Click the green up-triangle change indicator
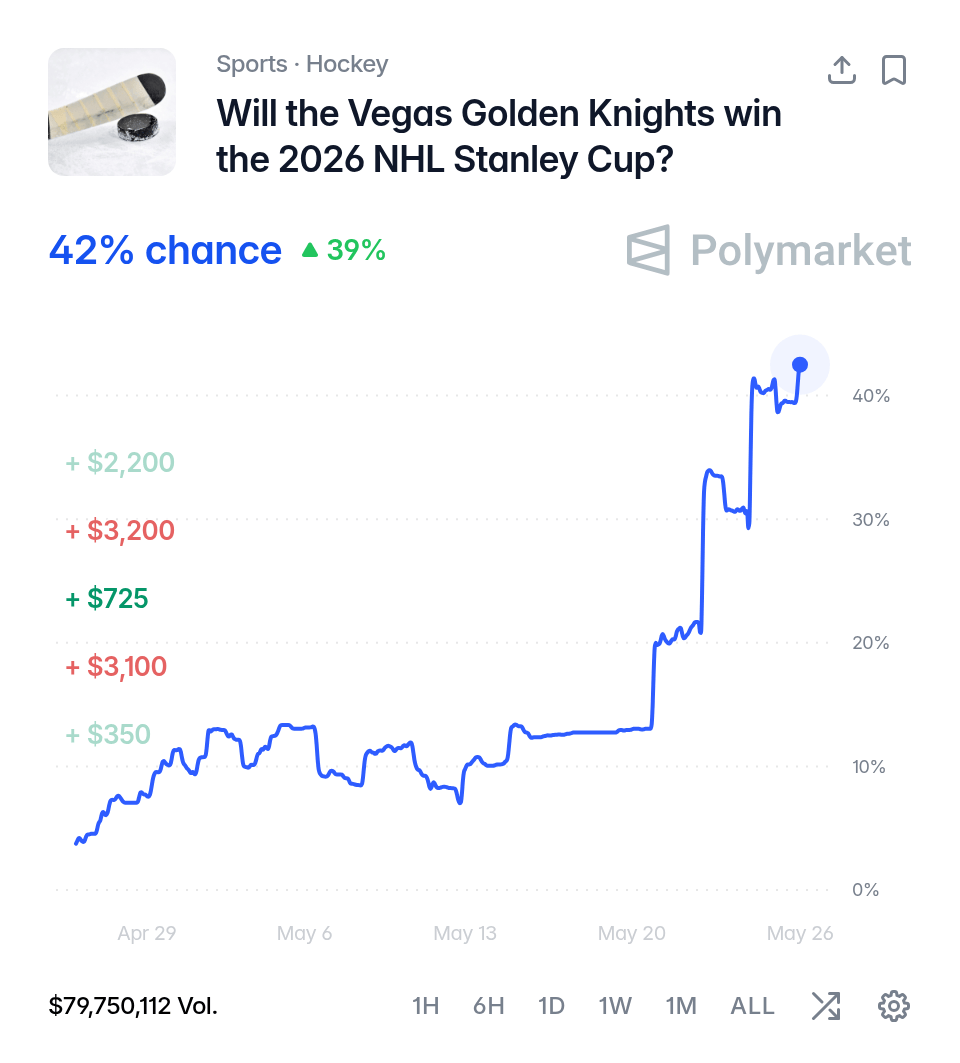The width and height of the screenshot is (960, 1063). coord(310,250)
